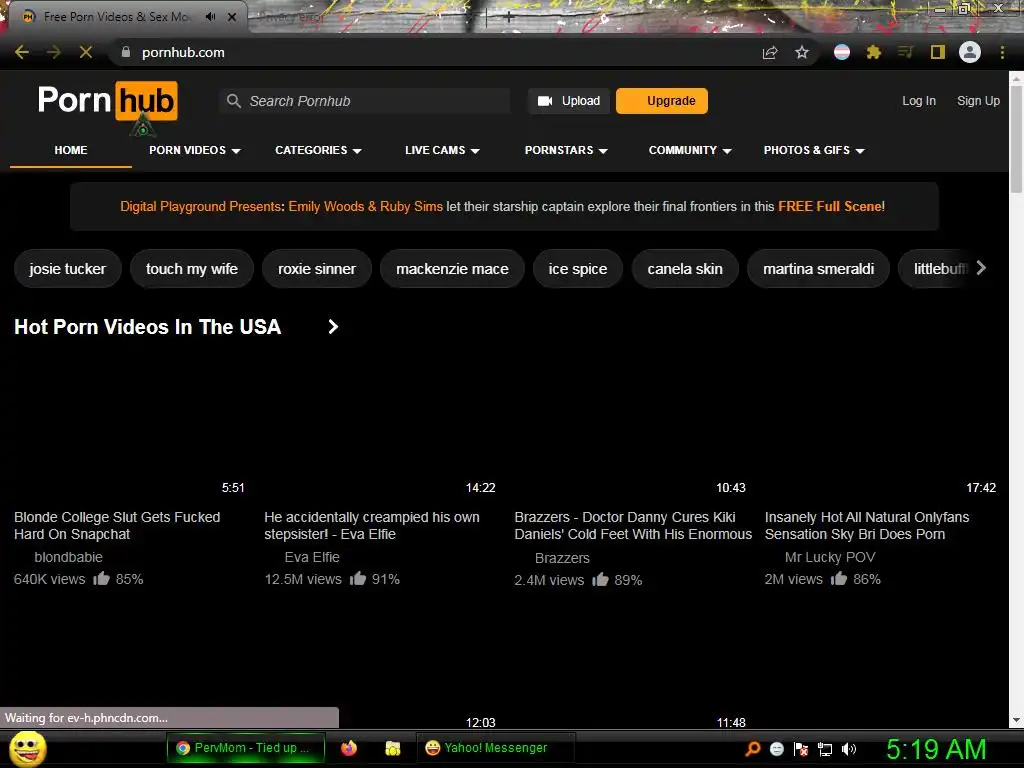
Task: Open the smiley face Start button
Action: click(x=27, y=748)
